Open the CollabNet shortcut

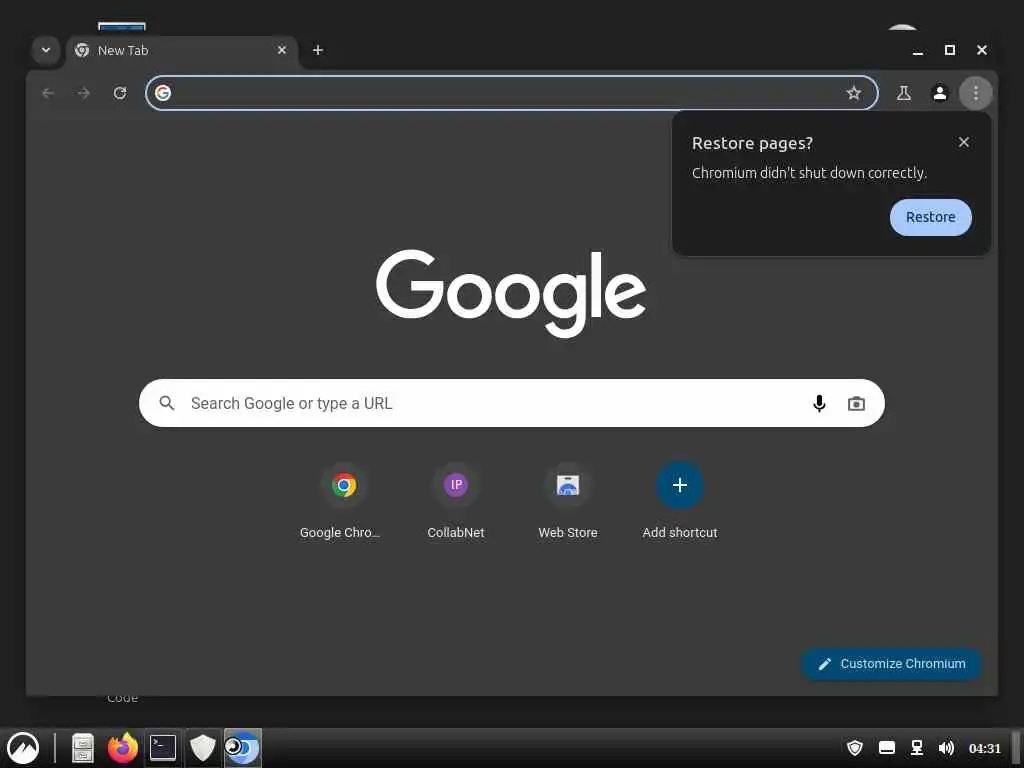pyautogui.click(x=456, y=502)
